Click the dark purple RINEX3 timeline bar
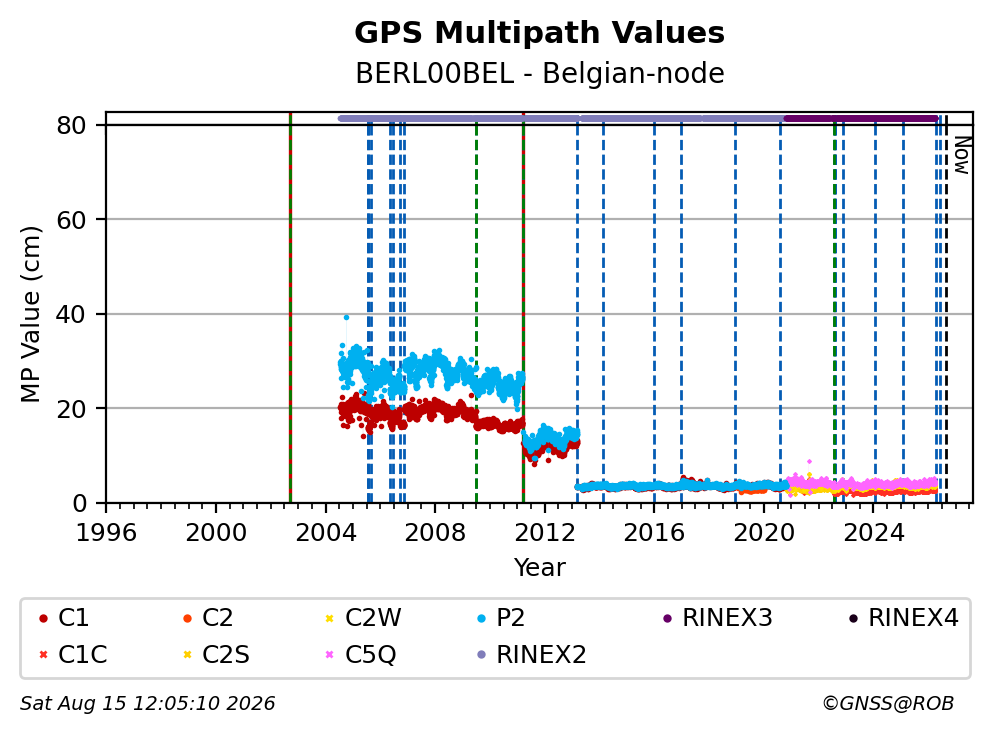This screenshot has height=734, width=992. tap(861, 118)
